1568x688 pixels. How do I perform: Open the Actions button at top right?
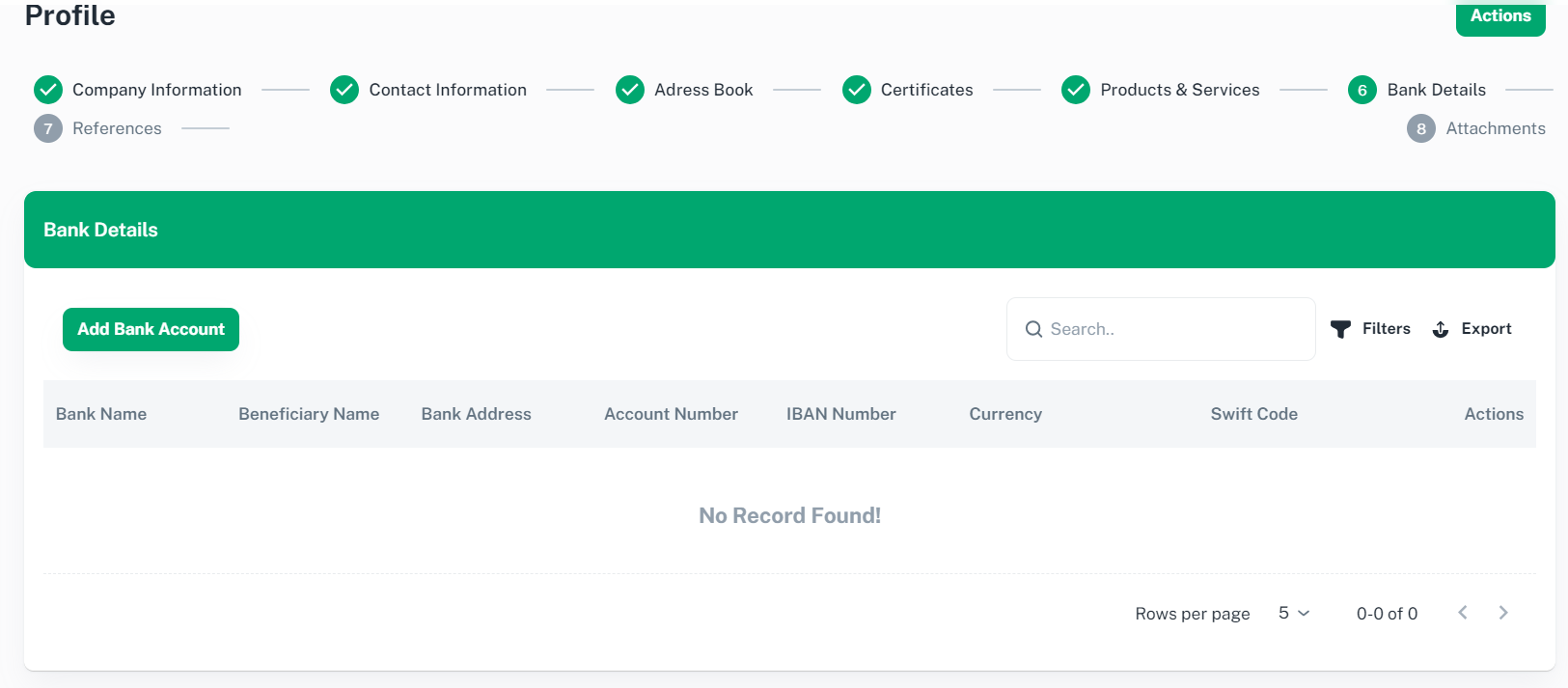pos(1499,16)
